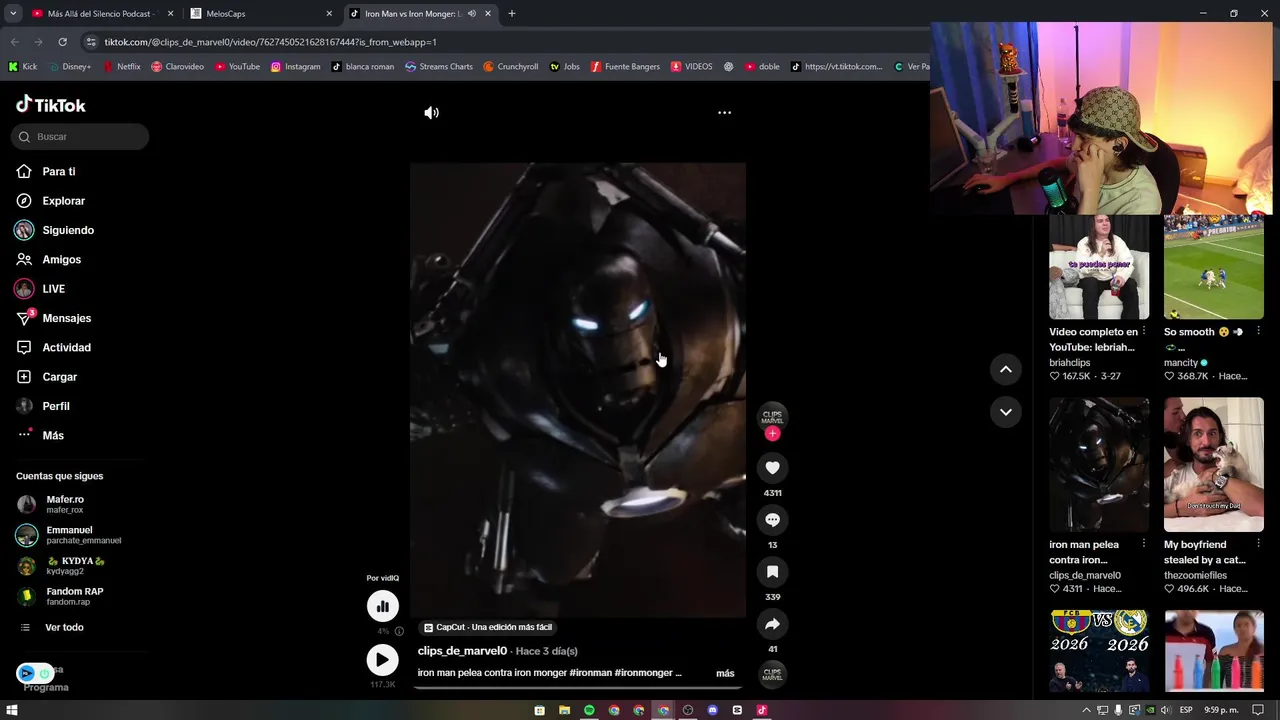Click the TikTok logo
Viewport: 1280px width, 720px height.
tap(51, 105)
